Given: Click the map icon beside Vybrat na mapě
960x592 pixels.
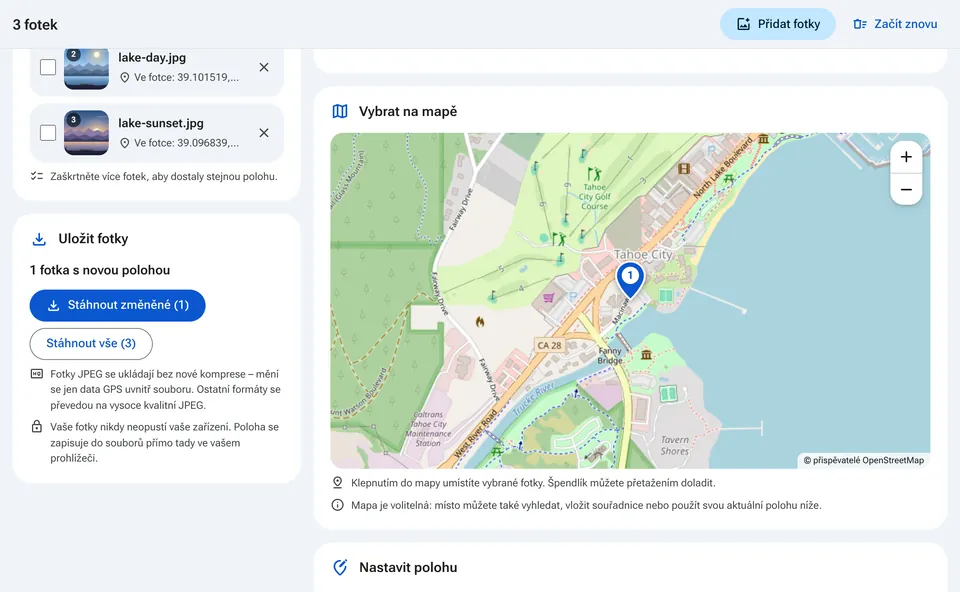Looking at the screenshot, I should click(340, 111).
